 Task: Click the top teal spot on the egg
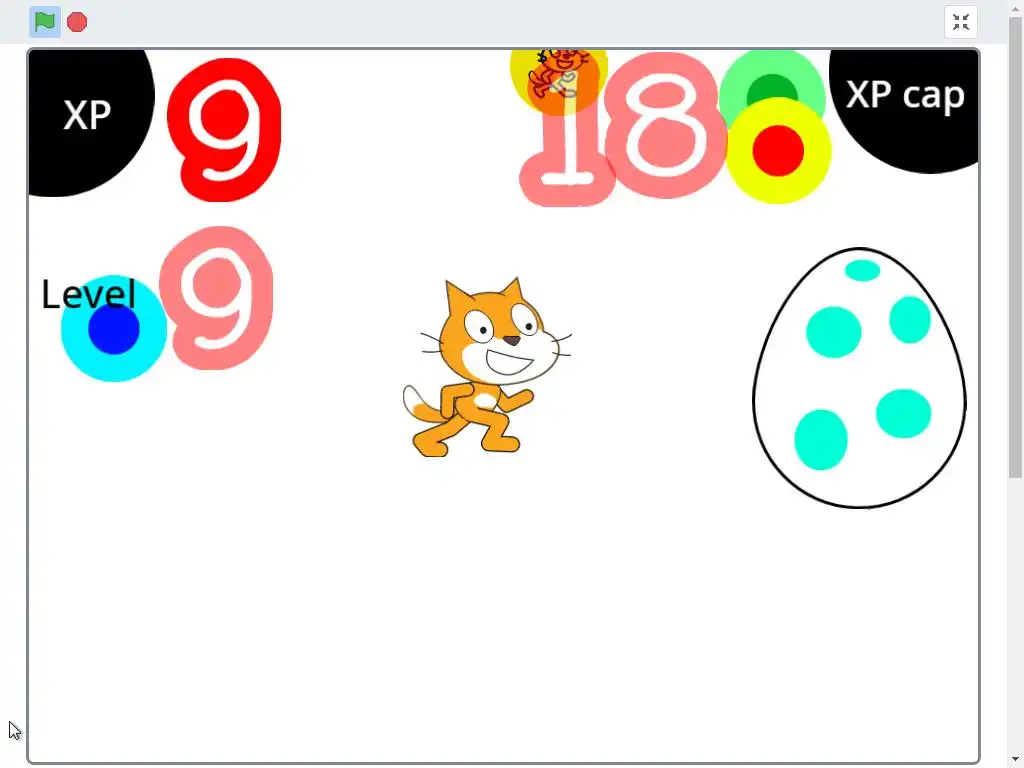862,270
